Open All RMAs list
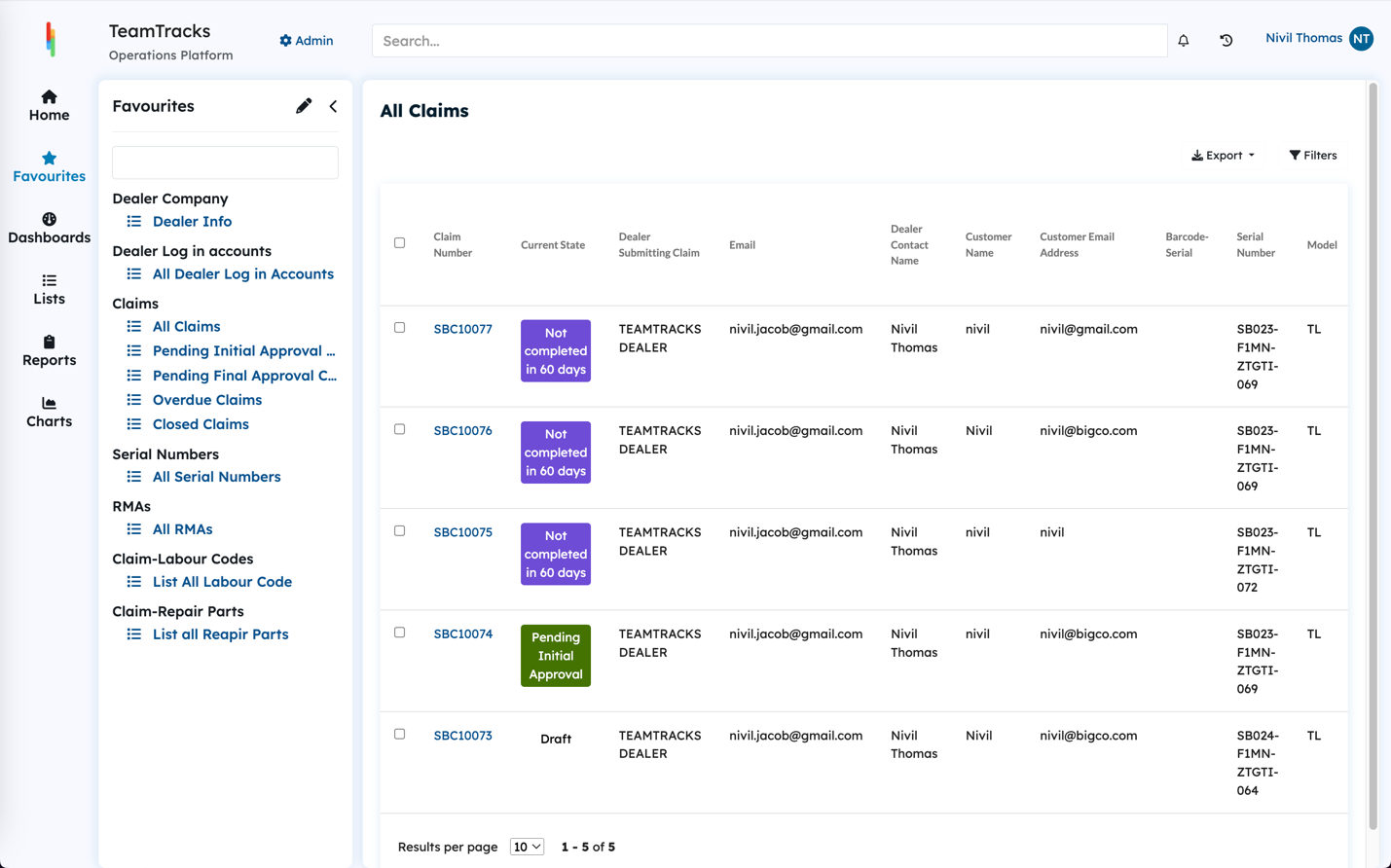The image size is (1391, 868). coord(182,529)
